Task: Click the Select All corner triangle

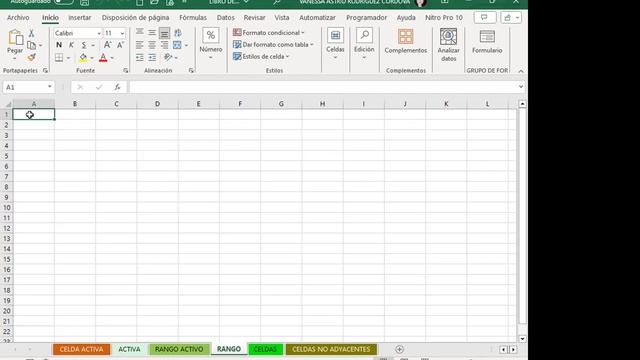Action: tap(8, 104)
